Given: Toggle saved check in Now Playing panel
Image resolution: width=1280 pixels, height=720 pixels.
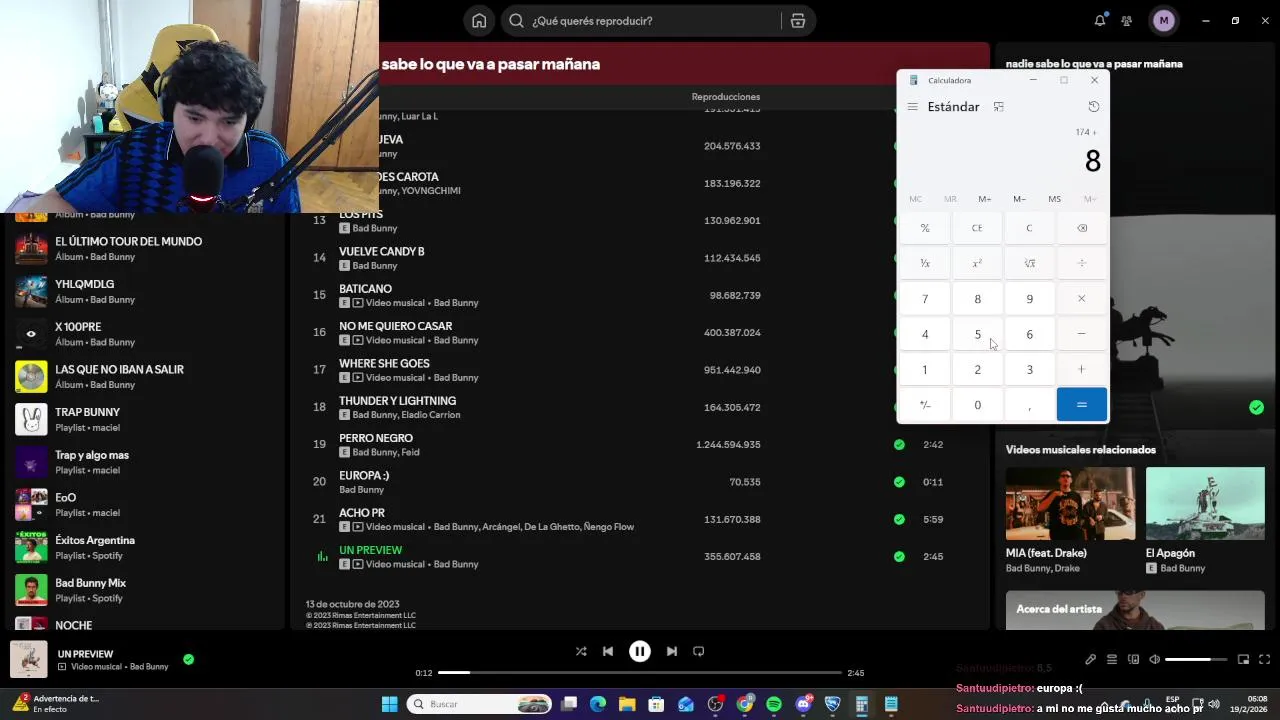Looking at the screenshot, I should click(x=1256, y=407).
